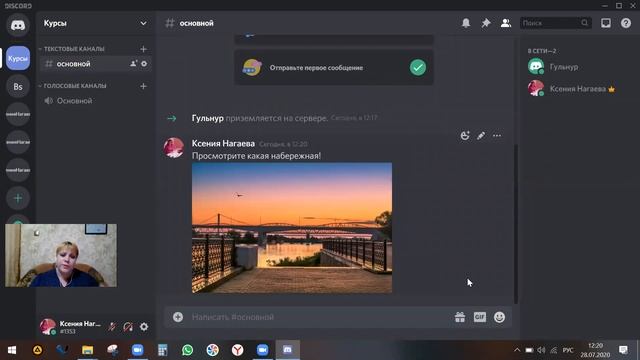The height and width of the screenshot is (360, 640).
Task: Click own avatar in user panel
Action: pyautogui.click(x=48, y=327)
